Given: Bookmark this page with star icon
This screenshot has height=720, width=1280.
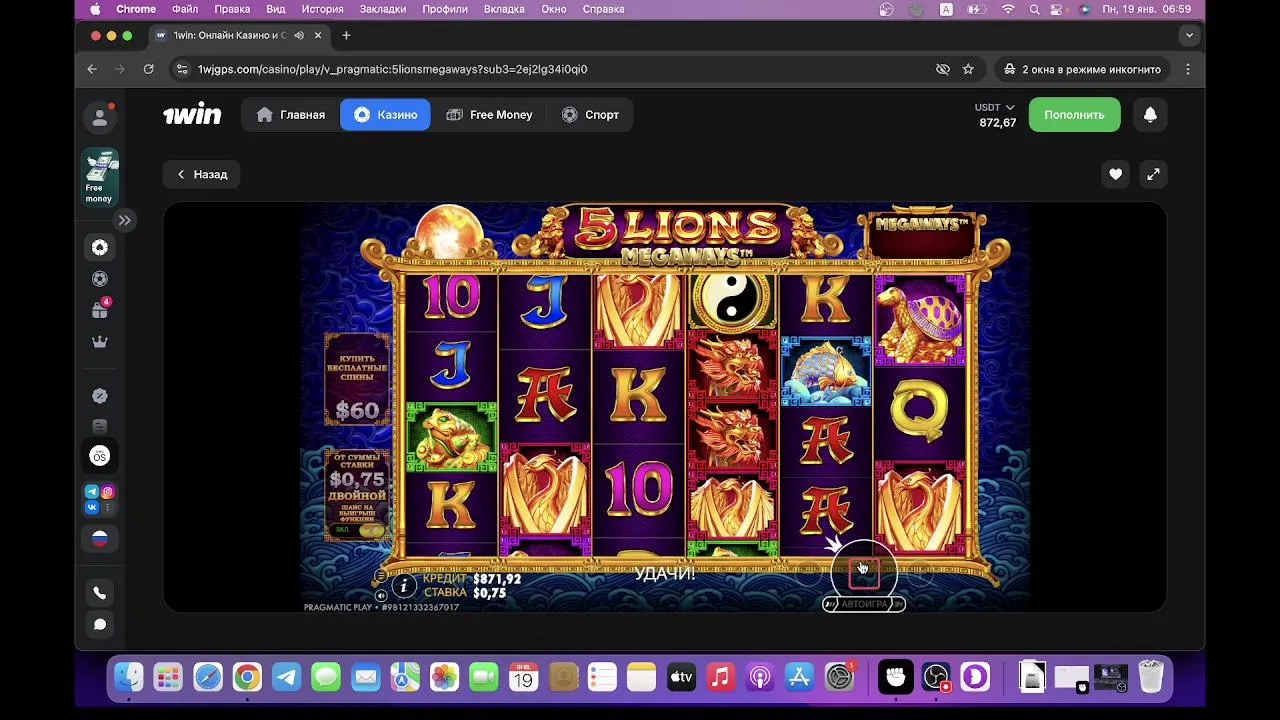Looking at the screenshot, I should coord(968,69).
